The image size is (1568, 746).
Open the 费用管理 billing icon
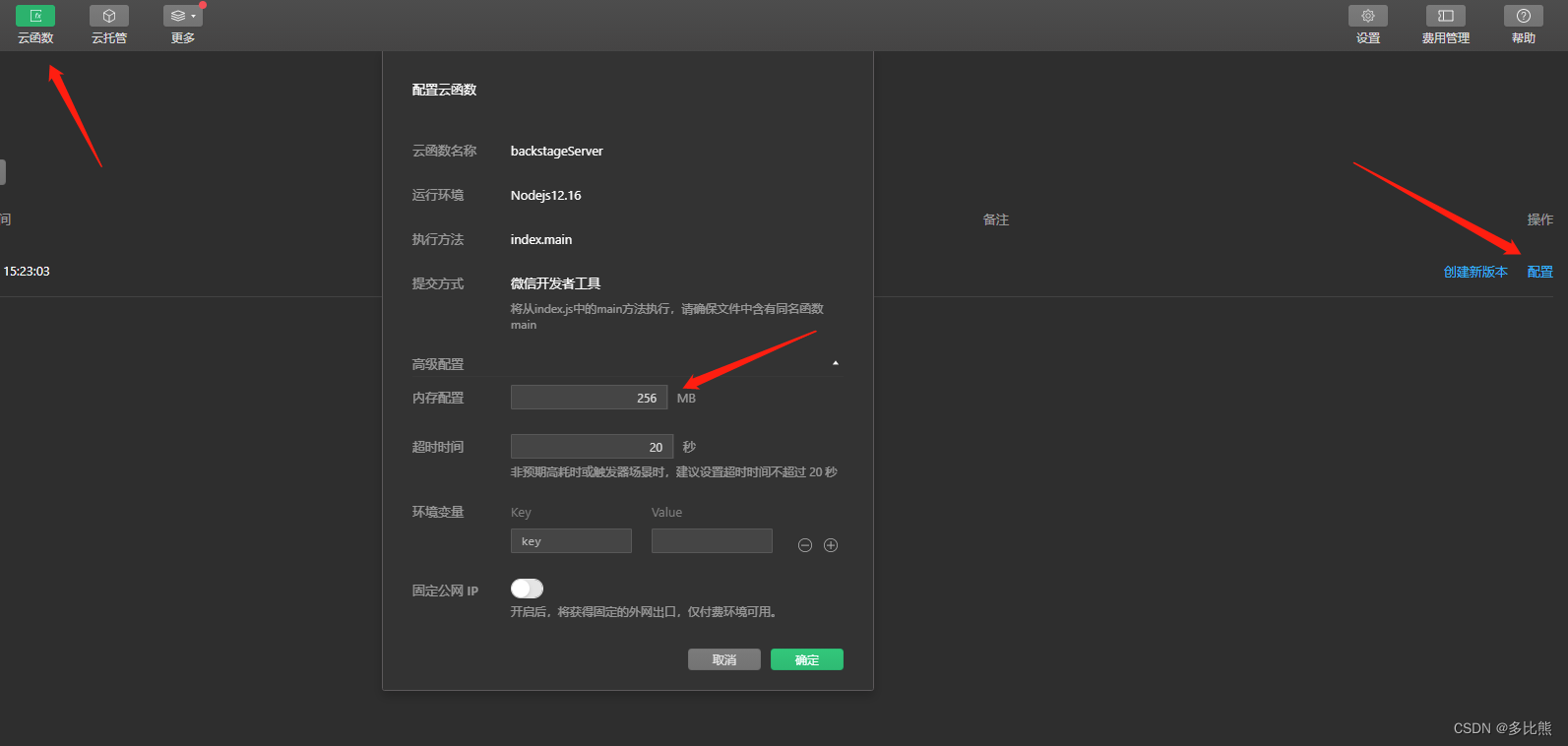1446,16
